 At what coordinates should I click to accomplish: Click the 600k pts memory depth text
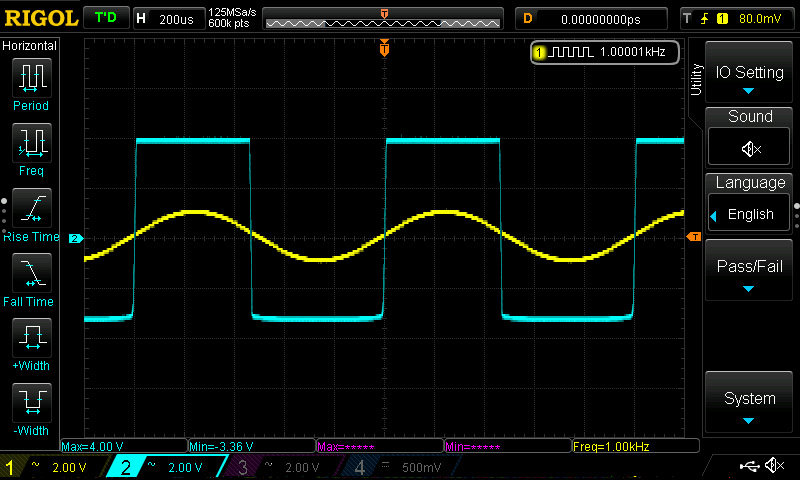click(x=229, y=23)
